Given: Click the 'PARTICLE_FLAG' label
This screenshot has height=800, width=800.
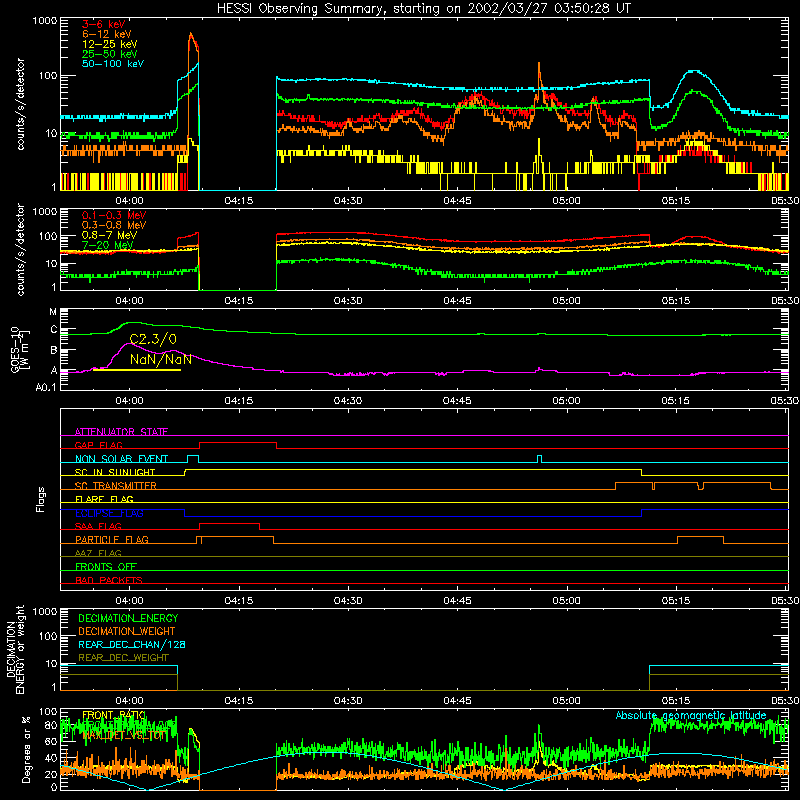Looking at the screenshot, I should pos(112,539).
